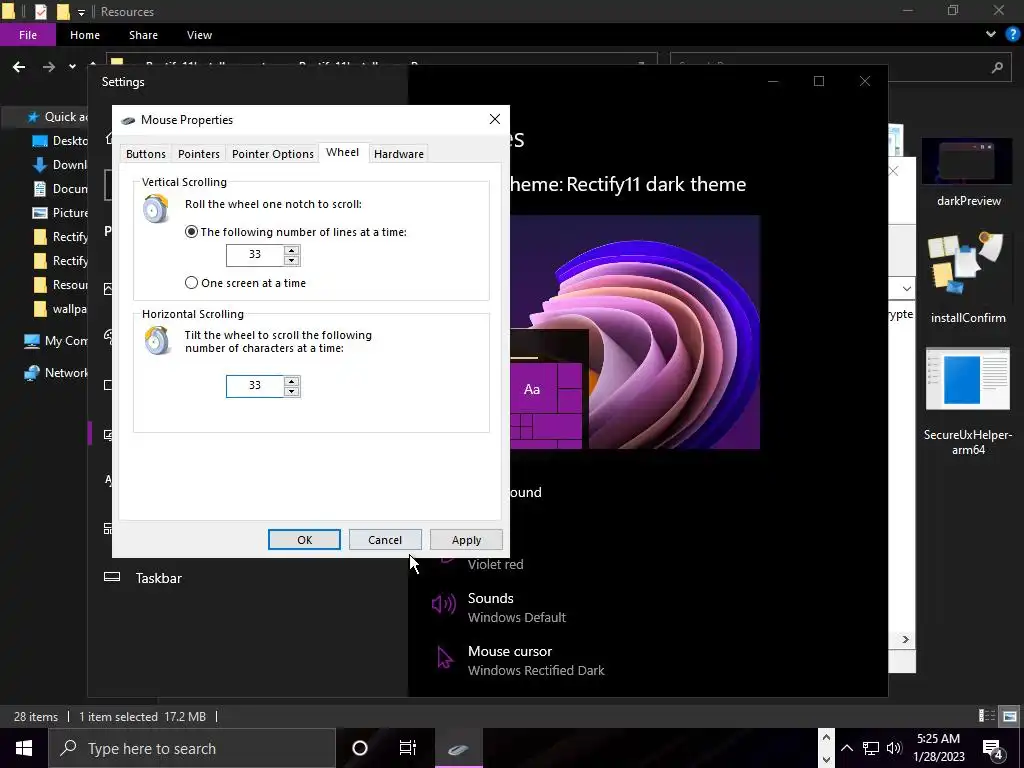Viewport: 1024px width, 768px height.
Task: Switch to the Pointers tab
Action: [x=199, y=153]
